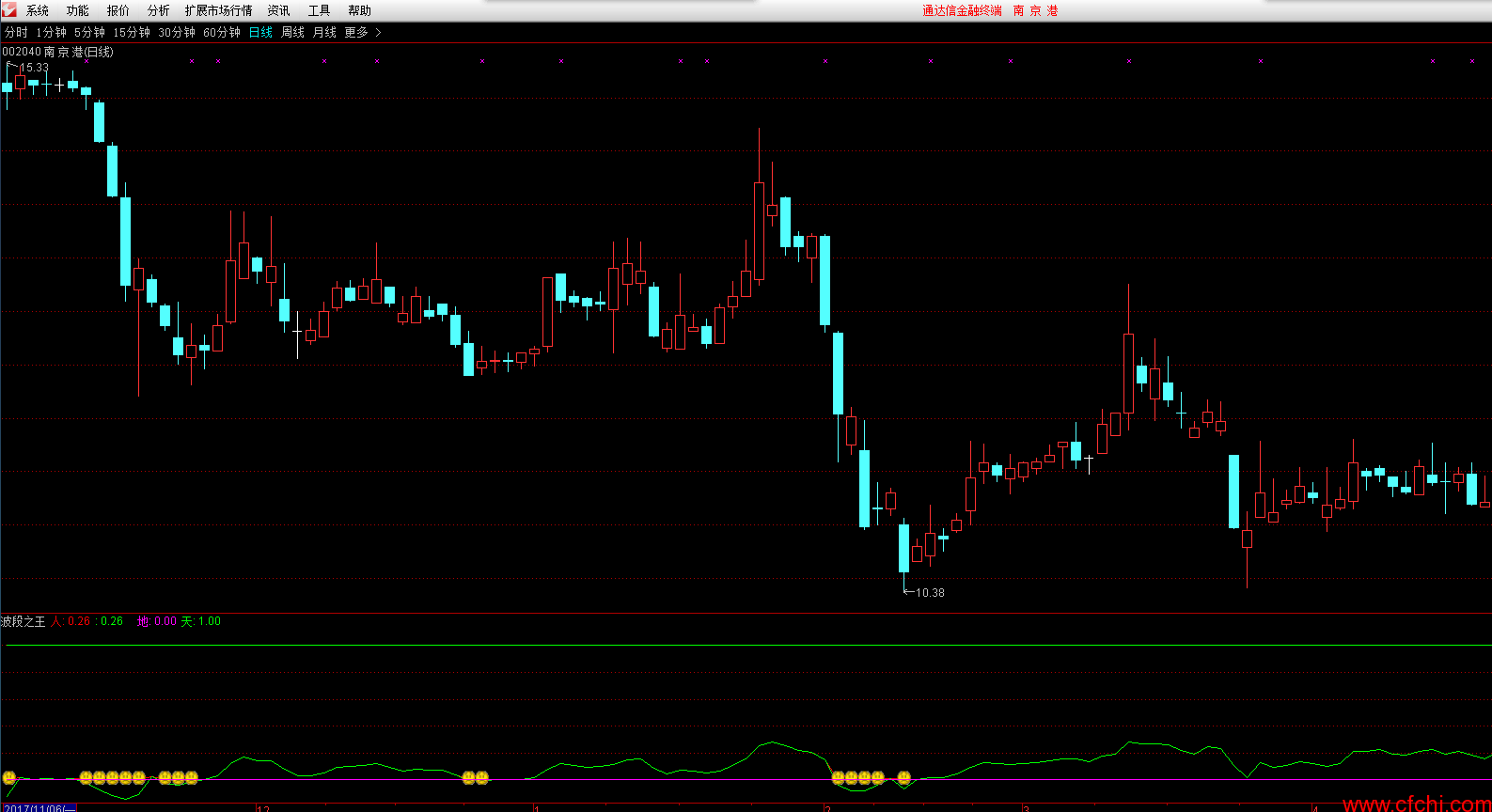
Task: Open the 扩展市场行情 menu
Action: 219,10
